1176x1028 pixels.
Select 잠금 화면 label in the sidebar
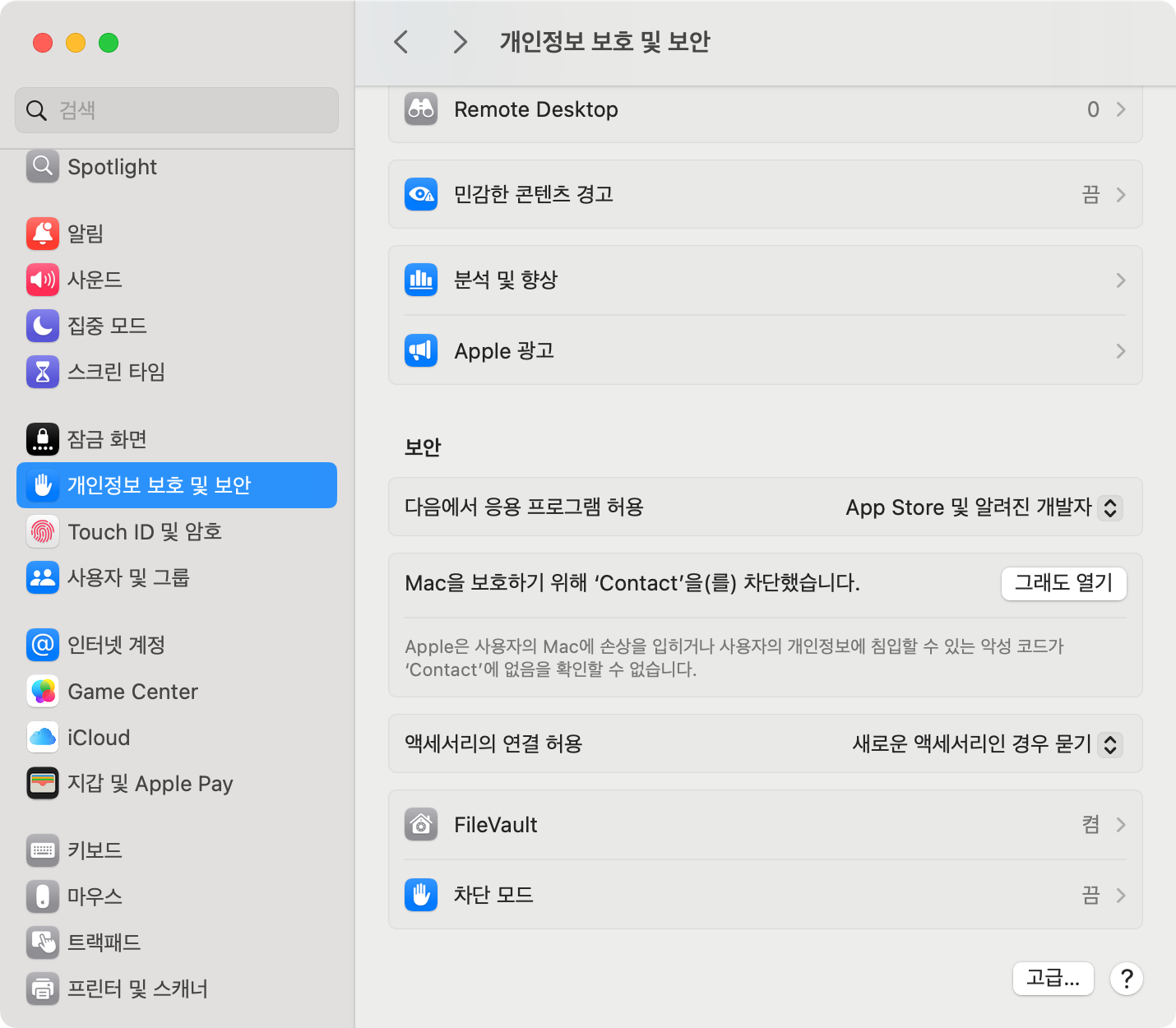(x=107, y=439)
